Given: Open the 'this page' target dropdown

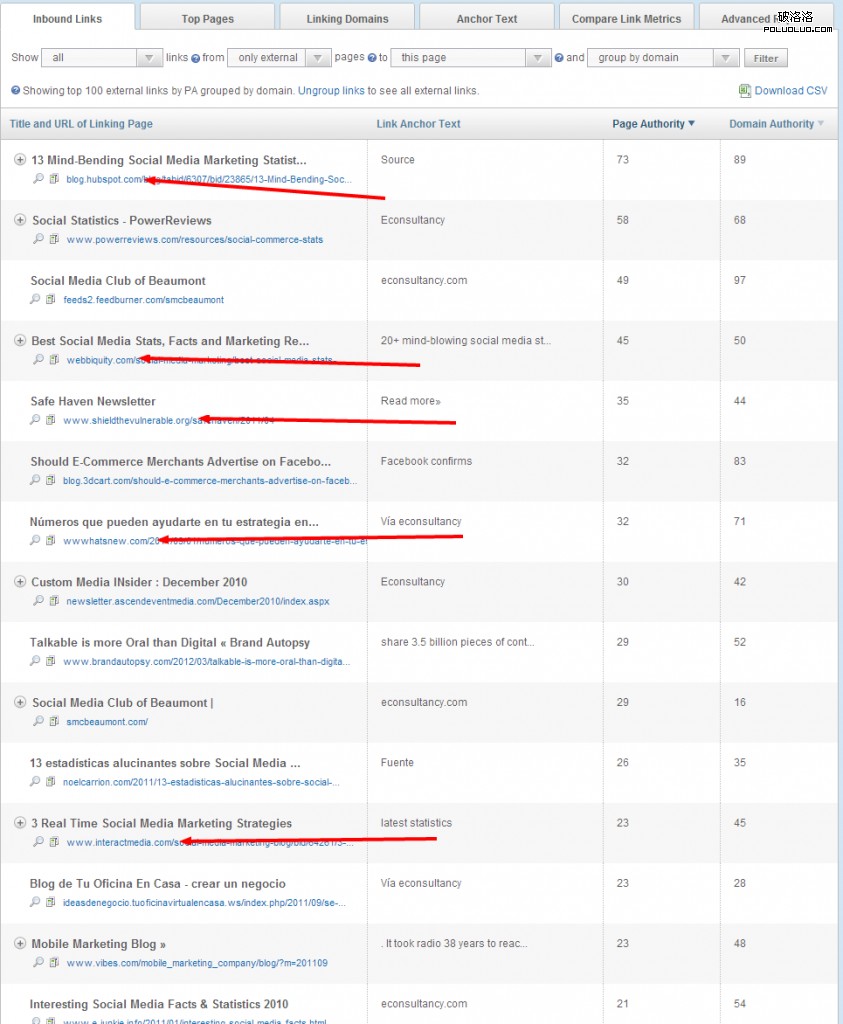Looking at the screenshot, I should [470, 58].
